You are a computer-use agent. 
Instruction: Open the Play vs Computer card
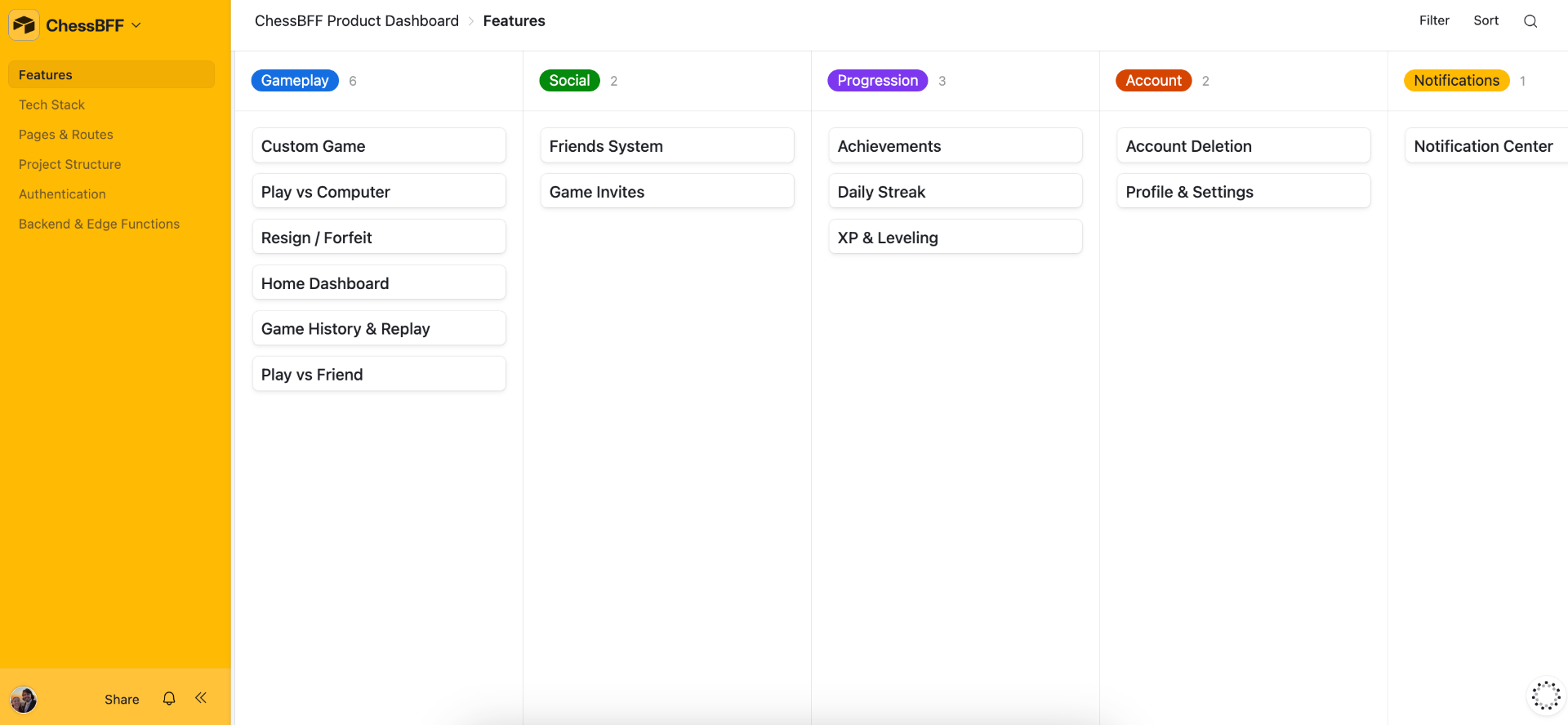pyautogui.click(x=379, y=191)
